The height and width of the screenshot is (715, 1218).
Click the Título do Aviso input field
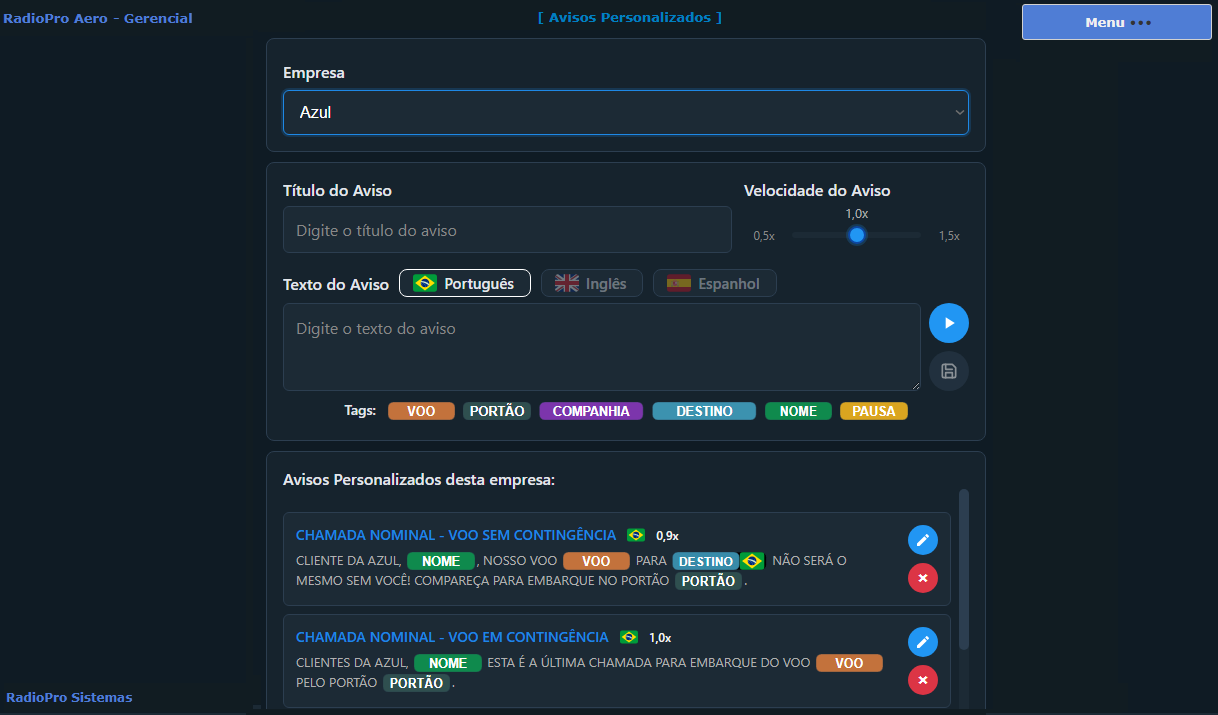click(x=507, y=230)
